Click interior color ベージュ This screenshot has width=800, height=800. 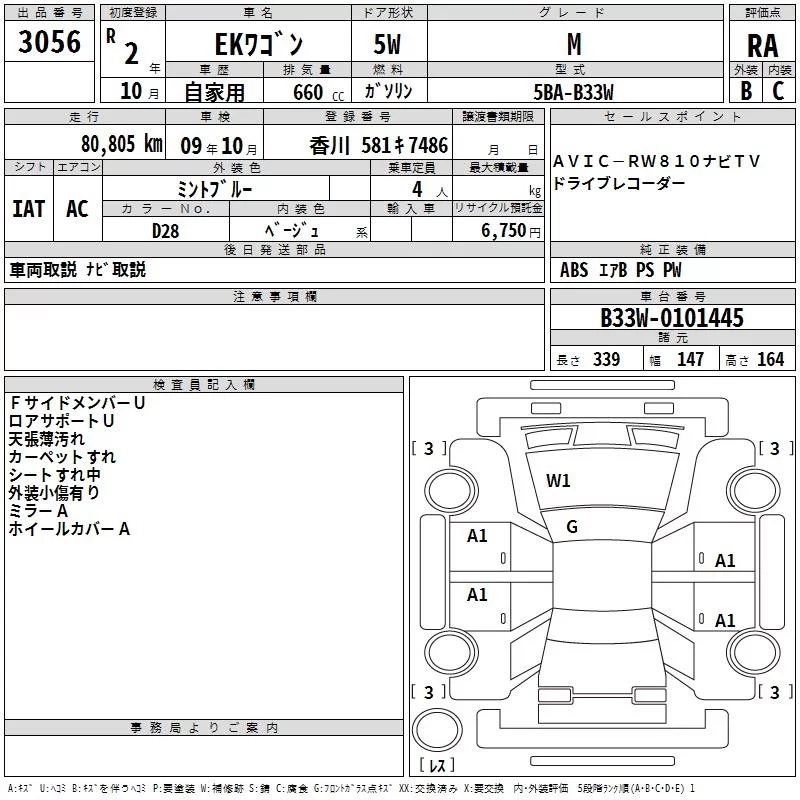291,230
